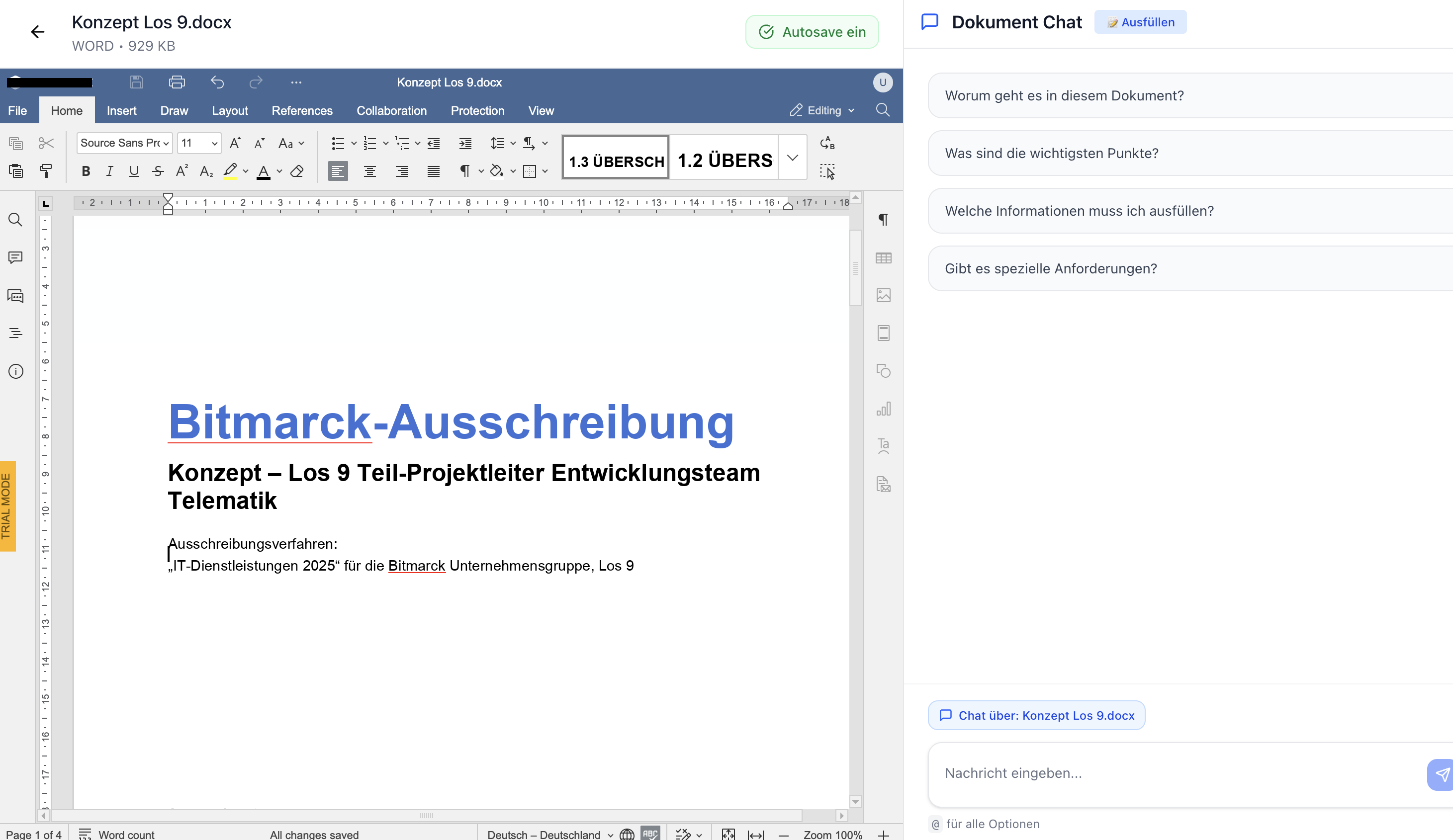Viewport: 1453px width, 840px height.
Task: Click the undo arrow icon
Action: tap(217, 83)
